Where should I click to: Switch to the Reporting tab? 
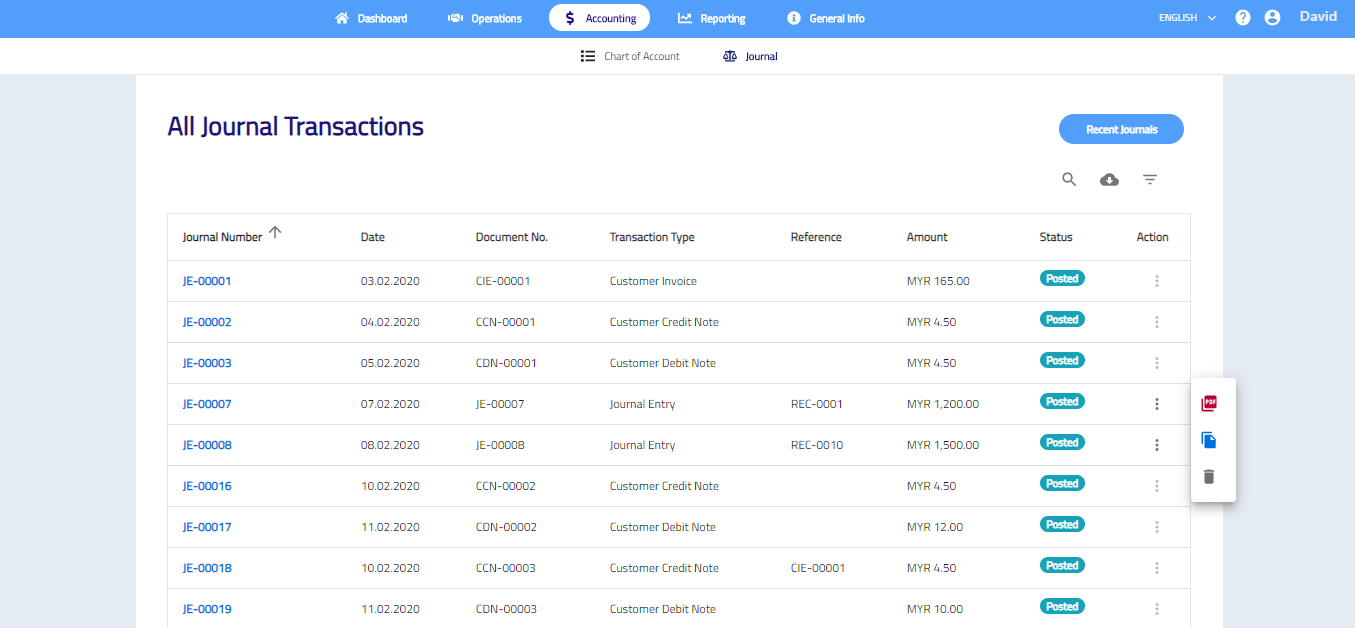[x=711, y=18]
